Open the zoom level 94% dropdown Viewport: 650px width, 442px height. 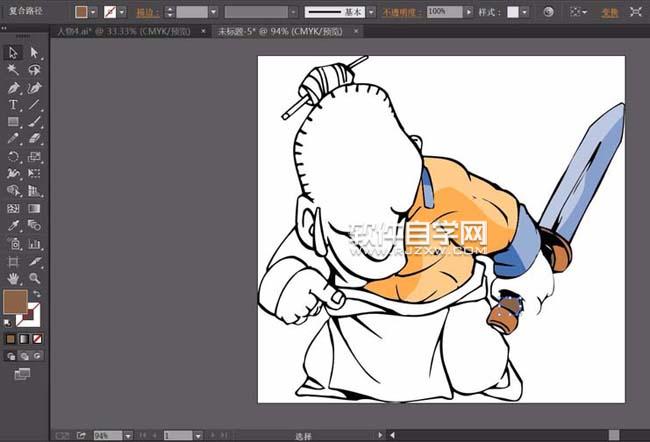(128, 435)
